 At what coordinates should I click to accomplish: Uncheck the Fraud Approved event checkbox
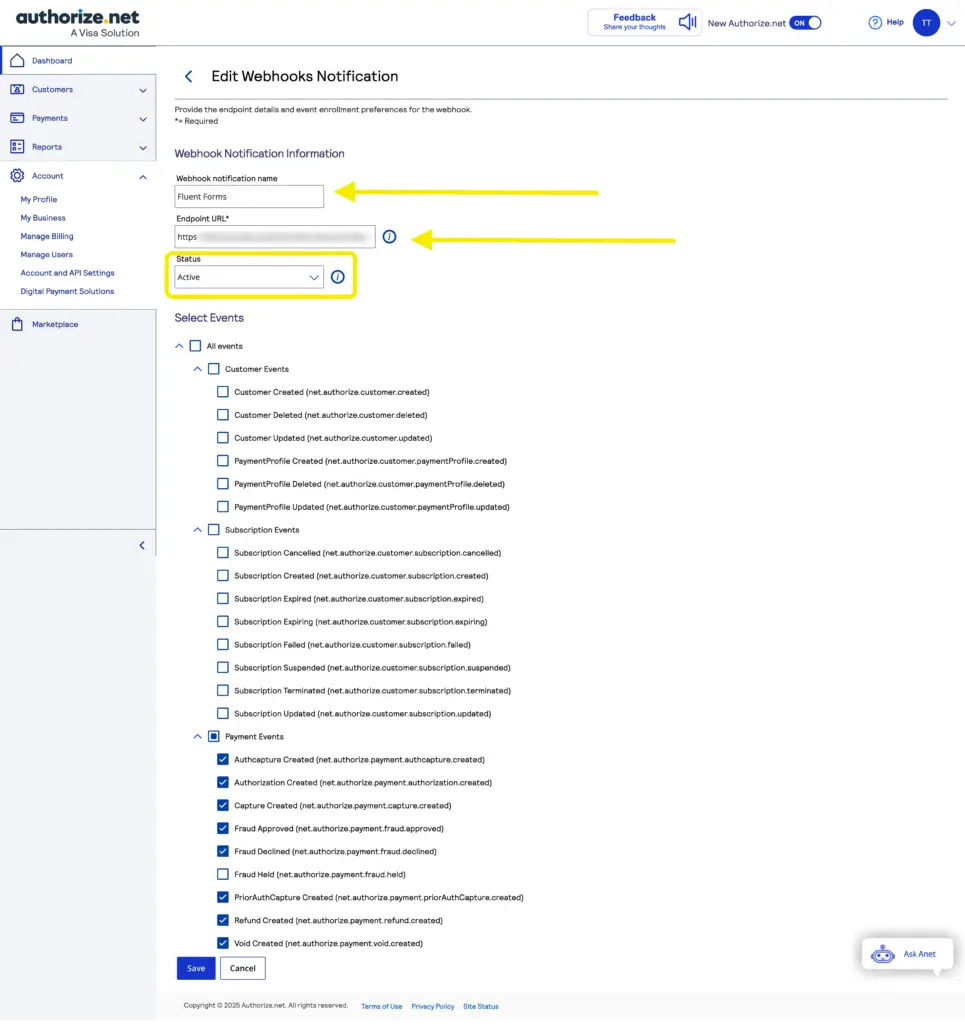pos(222,828)
